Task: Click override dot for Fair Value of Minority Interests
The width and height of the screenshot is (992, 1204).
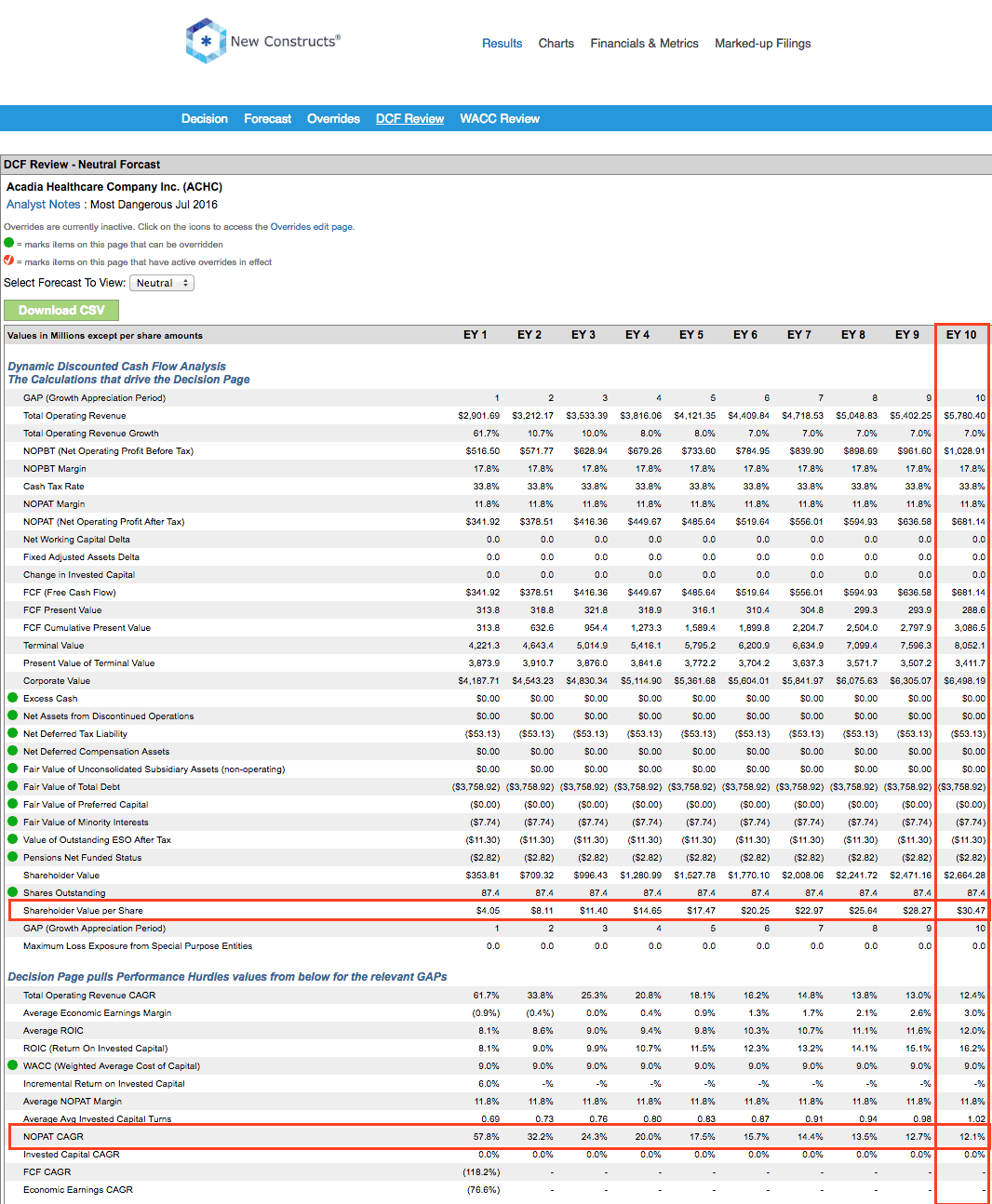Action: (x=13, y=822)
